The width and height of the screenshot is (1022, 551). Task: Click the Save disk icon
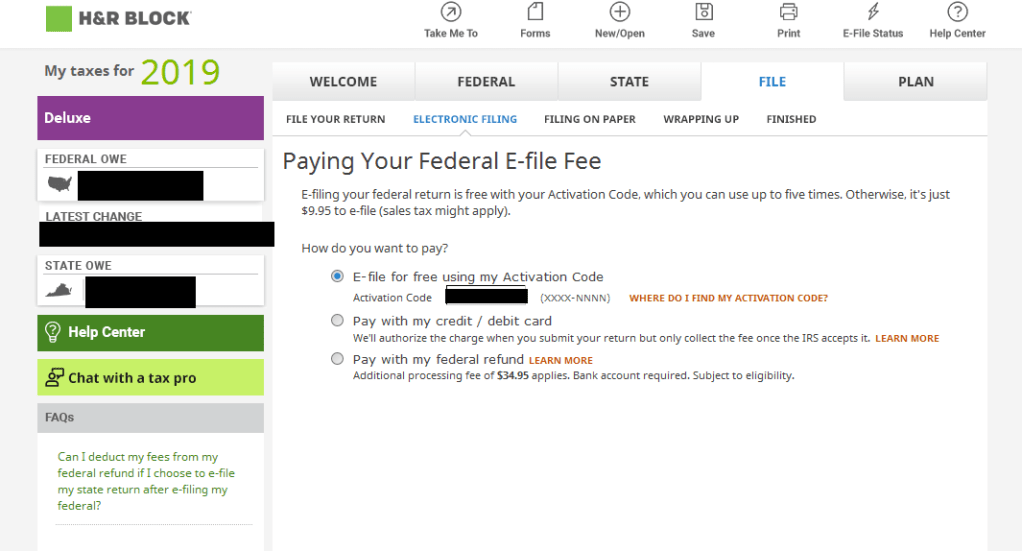tap(703, 13)
